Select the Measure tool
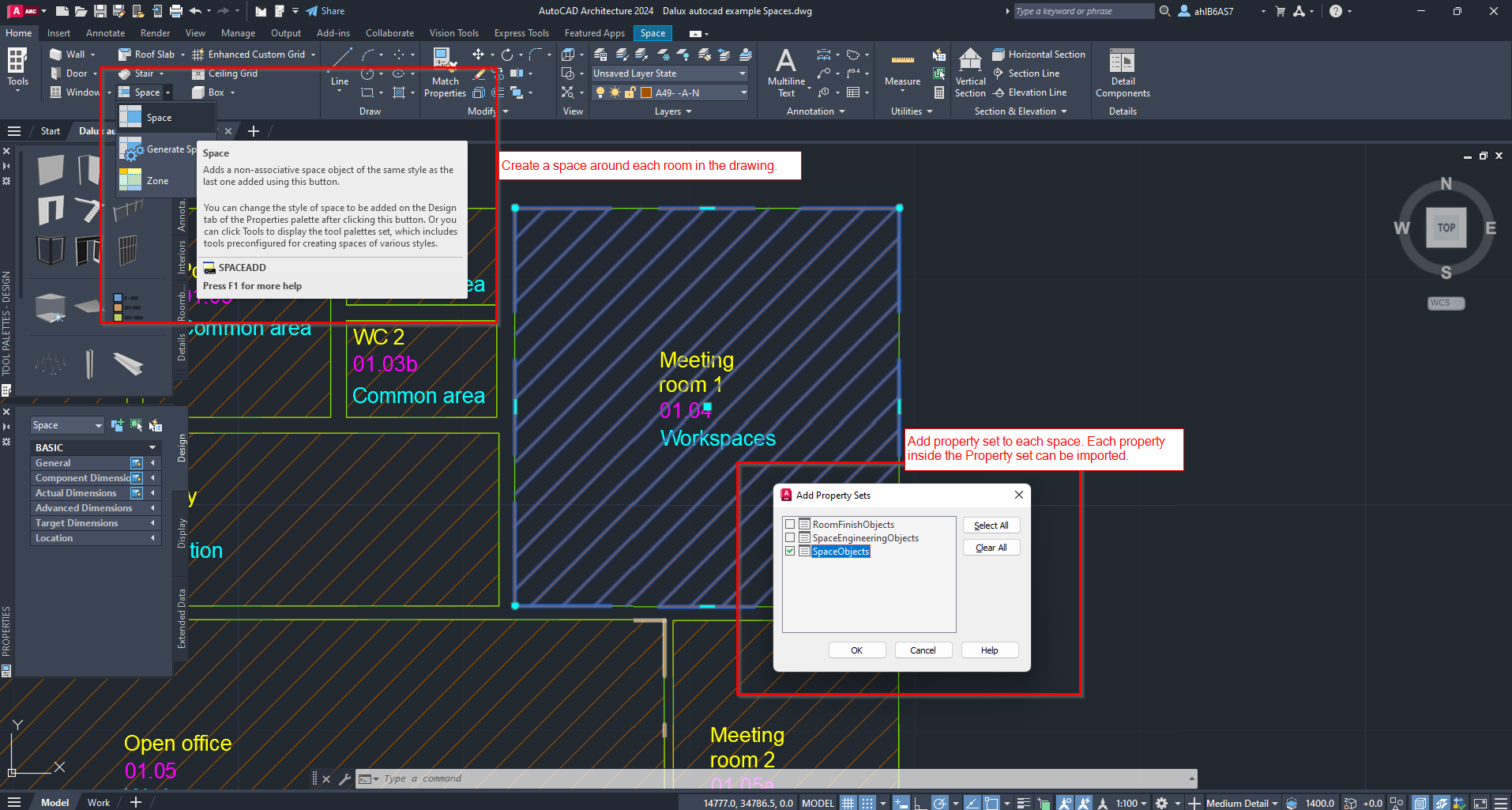 902,62
